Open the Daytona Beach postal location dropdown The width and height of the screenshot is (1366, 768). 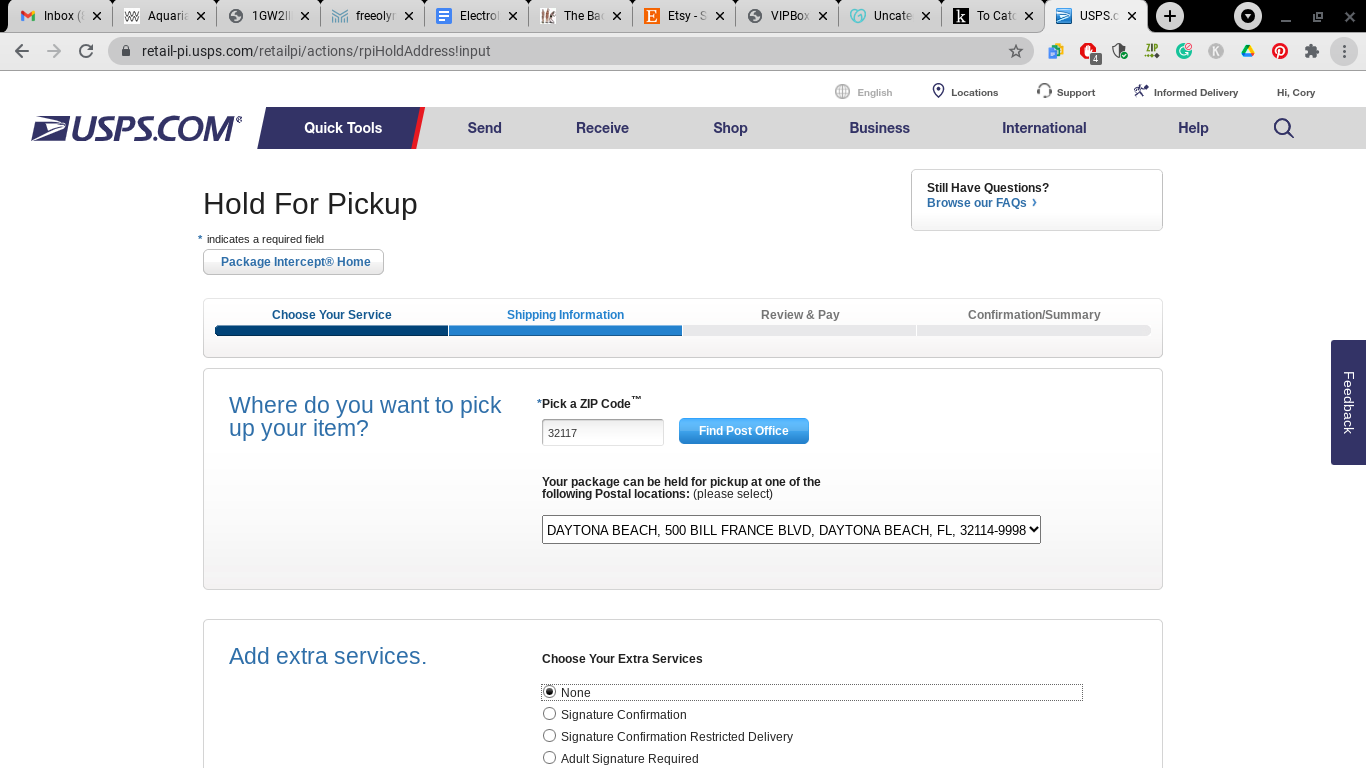[x=791, y=529]
